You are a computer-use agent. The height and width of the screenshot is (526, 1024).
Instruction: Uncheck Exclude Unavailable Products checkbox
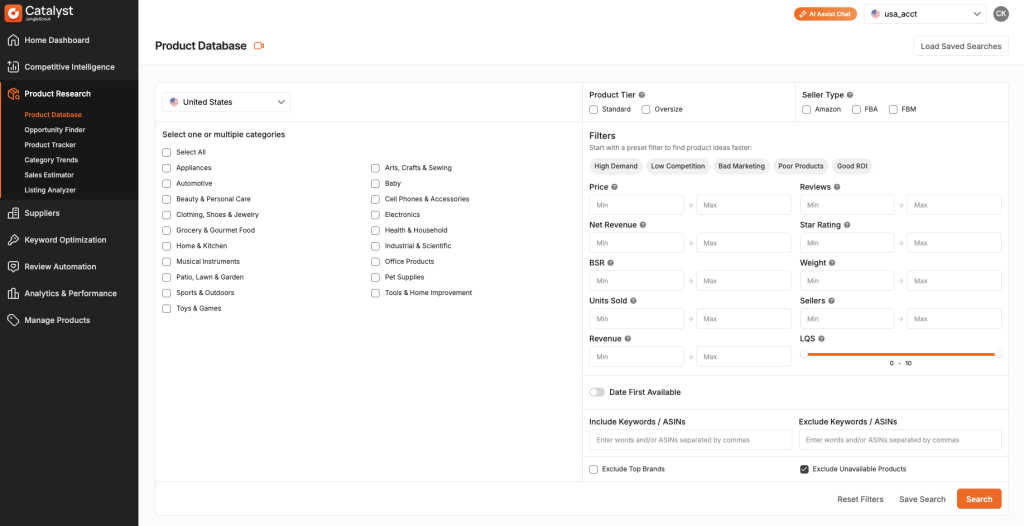(x=804, y=469)
